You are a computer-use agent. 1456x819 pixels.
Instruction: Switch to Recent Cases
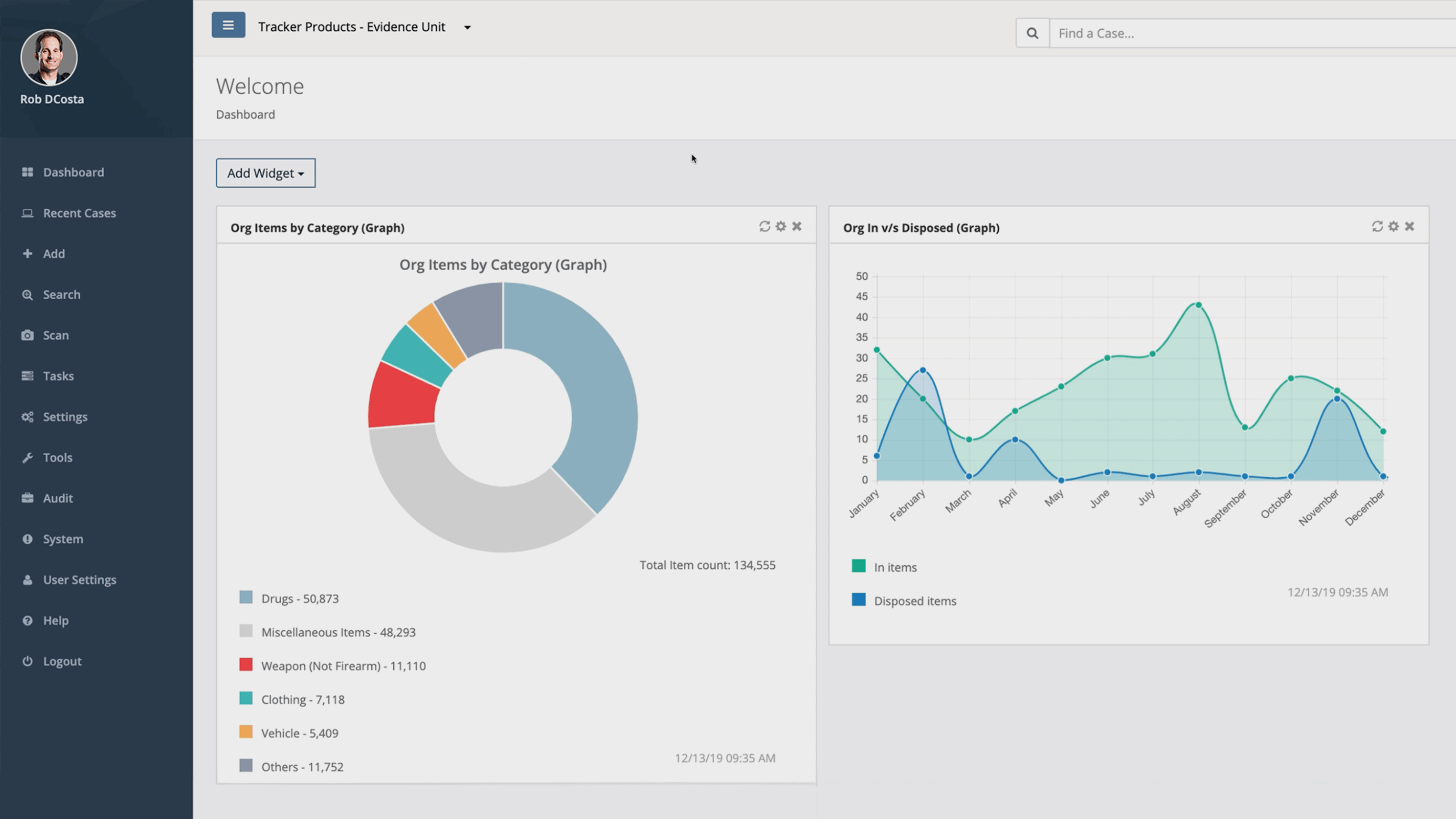(x=78, y=213)
